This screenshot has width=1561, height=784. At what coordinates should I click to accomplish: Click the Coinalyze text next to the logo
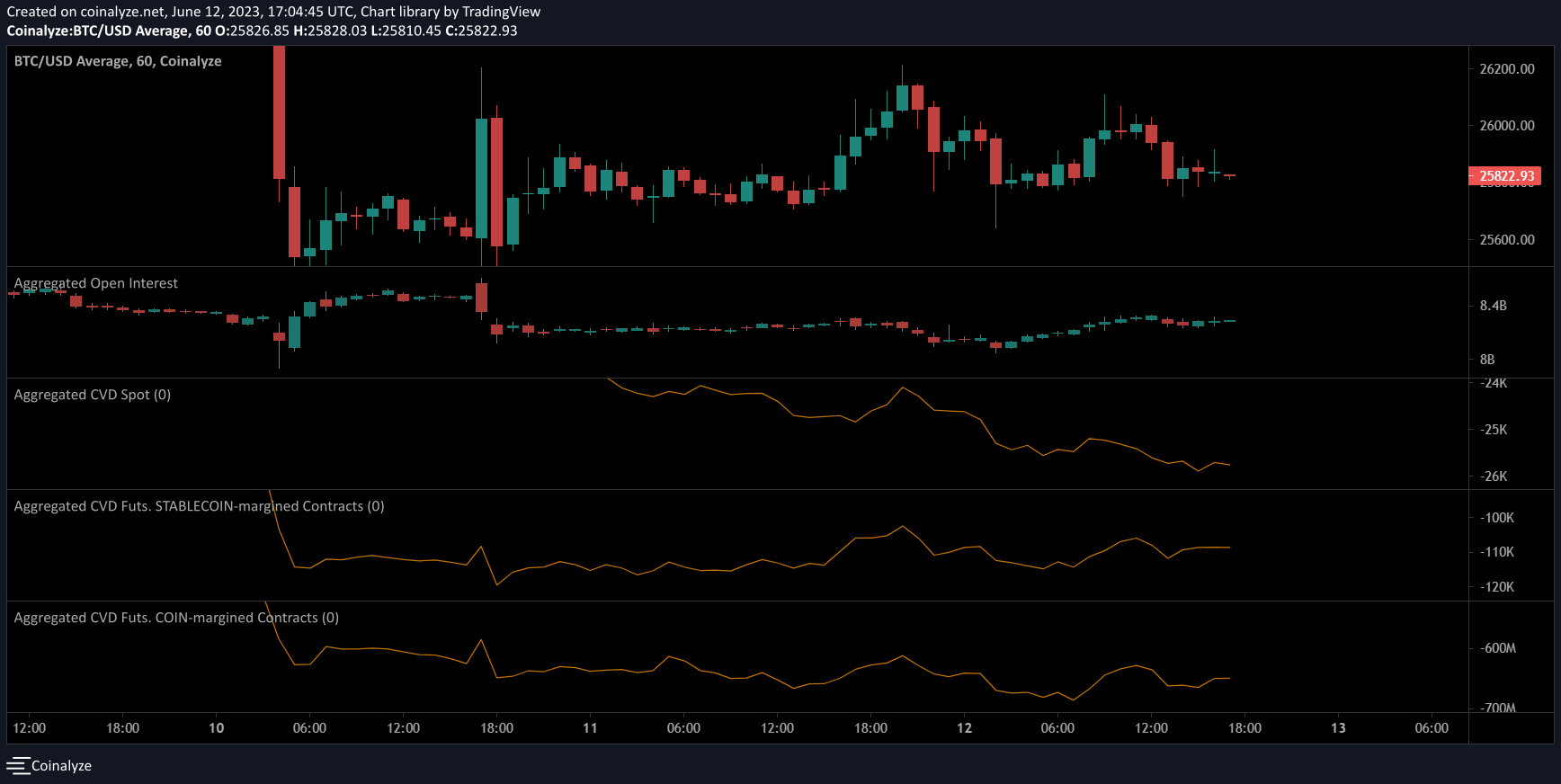(x=61, y=766)
